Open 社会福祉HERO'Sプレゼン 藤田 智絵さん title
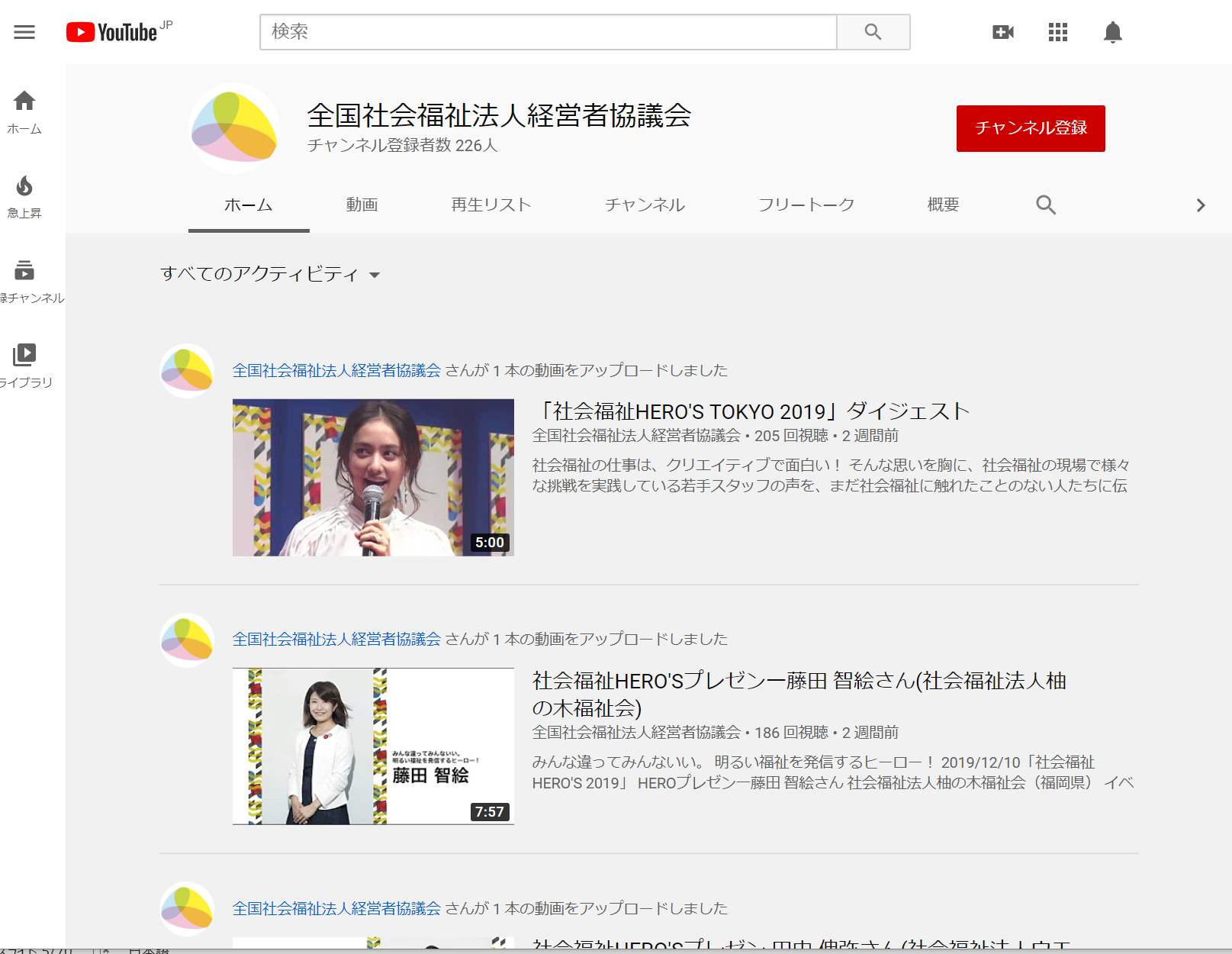Screen dimensions: 1232x954 coord(799,694)
